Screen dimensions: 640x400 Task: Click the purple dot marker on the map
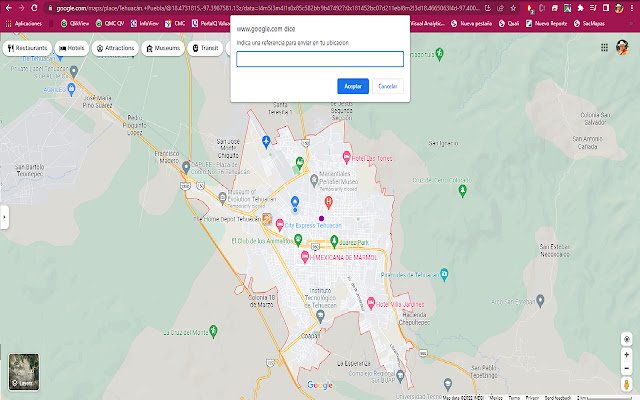point(321,218)
